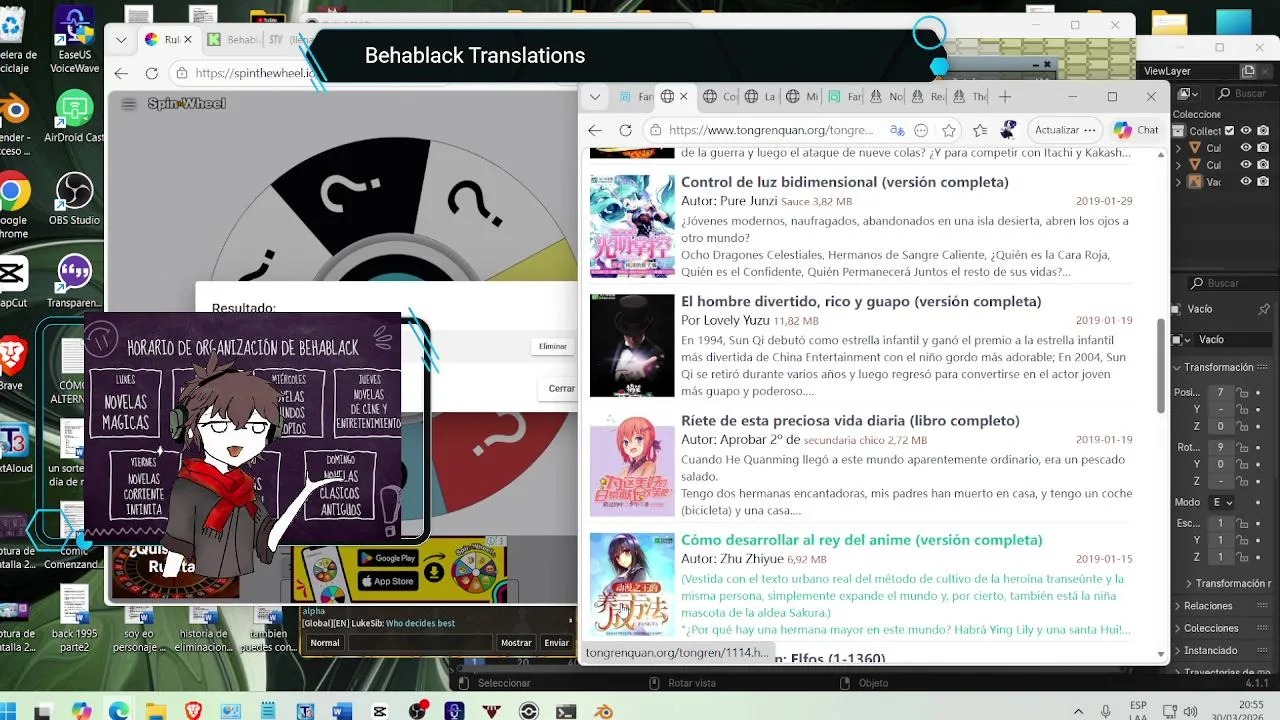This screenshot has width=1280, height=720.
Task: Open Edge favorites list icon
Action: [980, 130]
